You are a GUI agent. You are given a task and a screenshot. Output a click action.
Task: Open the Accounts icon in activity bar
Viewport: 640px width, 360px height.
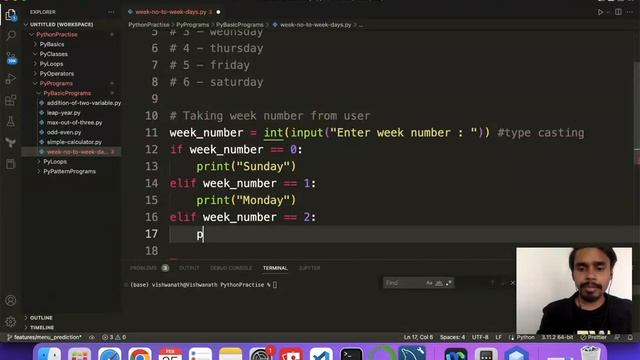11,300
